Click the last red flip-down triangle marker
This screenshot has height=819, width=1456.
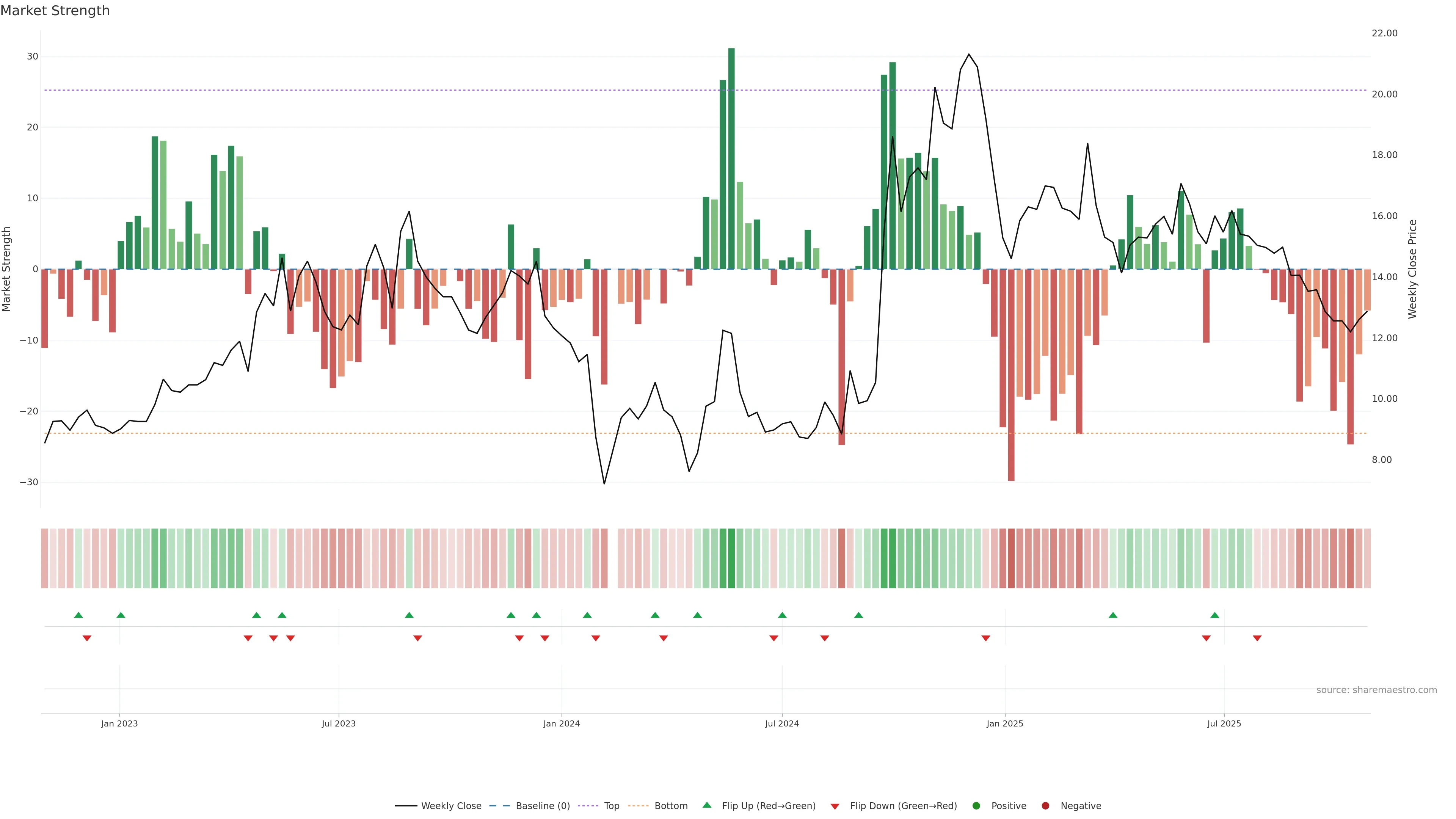(1257, 638)
